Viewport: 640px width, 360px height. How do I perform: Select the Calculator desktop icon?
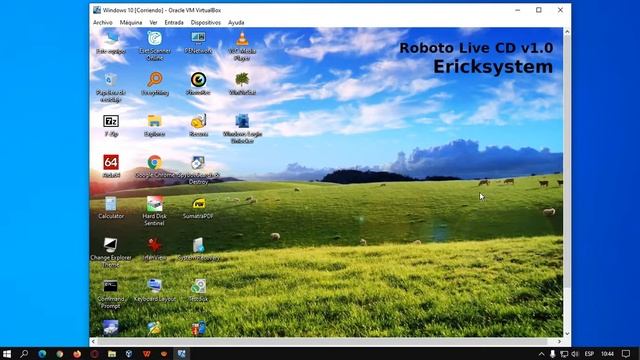click(x=111, y=208)
